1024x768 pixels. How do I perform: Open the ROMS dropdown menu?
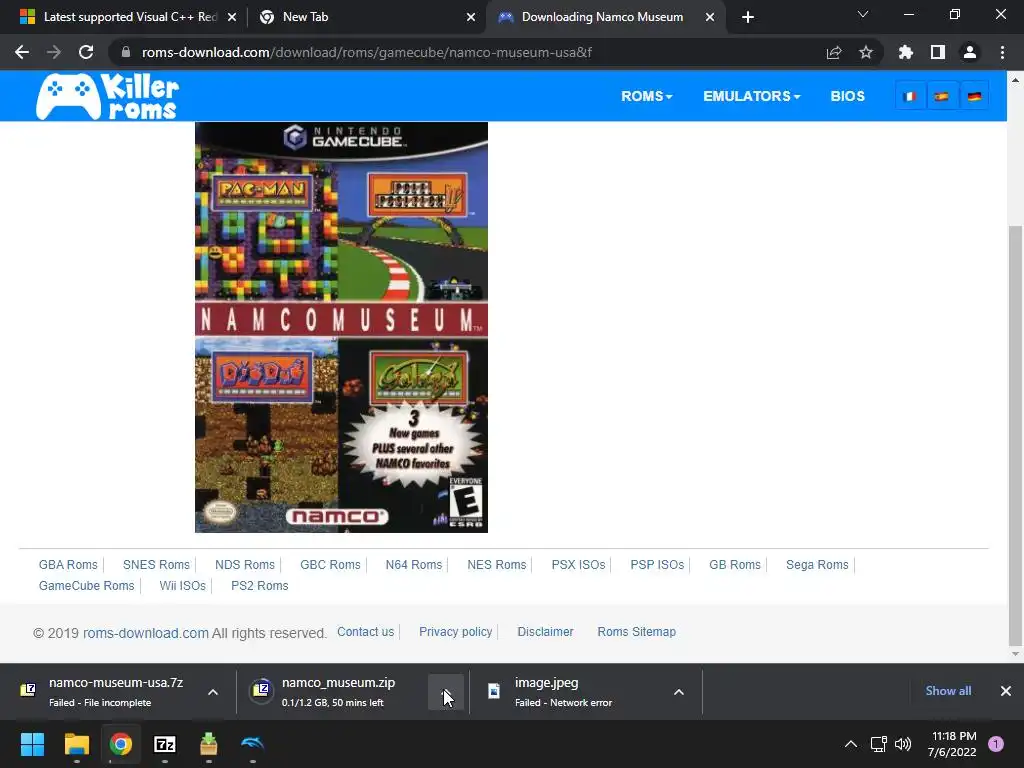[647, 96]
